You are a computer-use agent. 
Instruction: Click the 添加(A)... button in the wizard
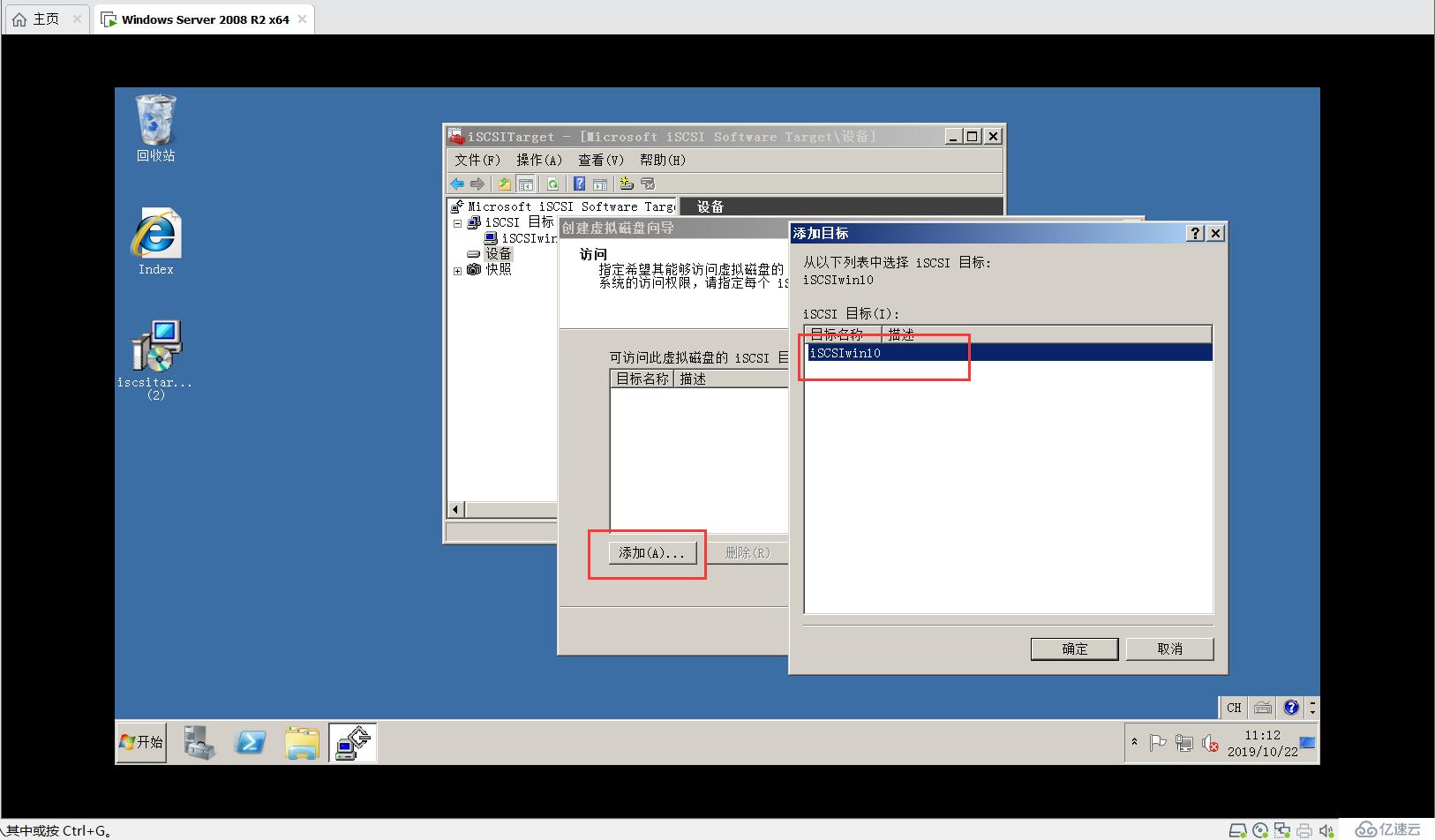652,552
